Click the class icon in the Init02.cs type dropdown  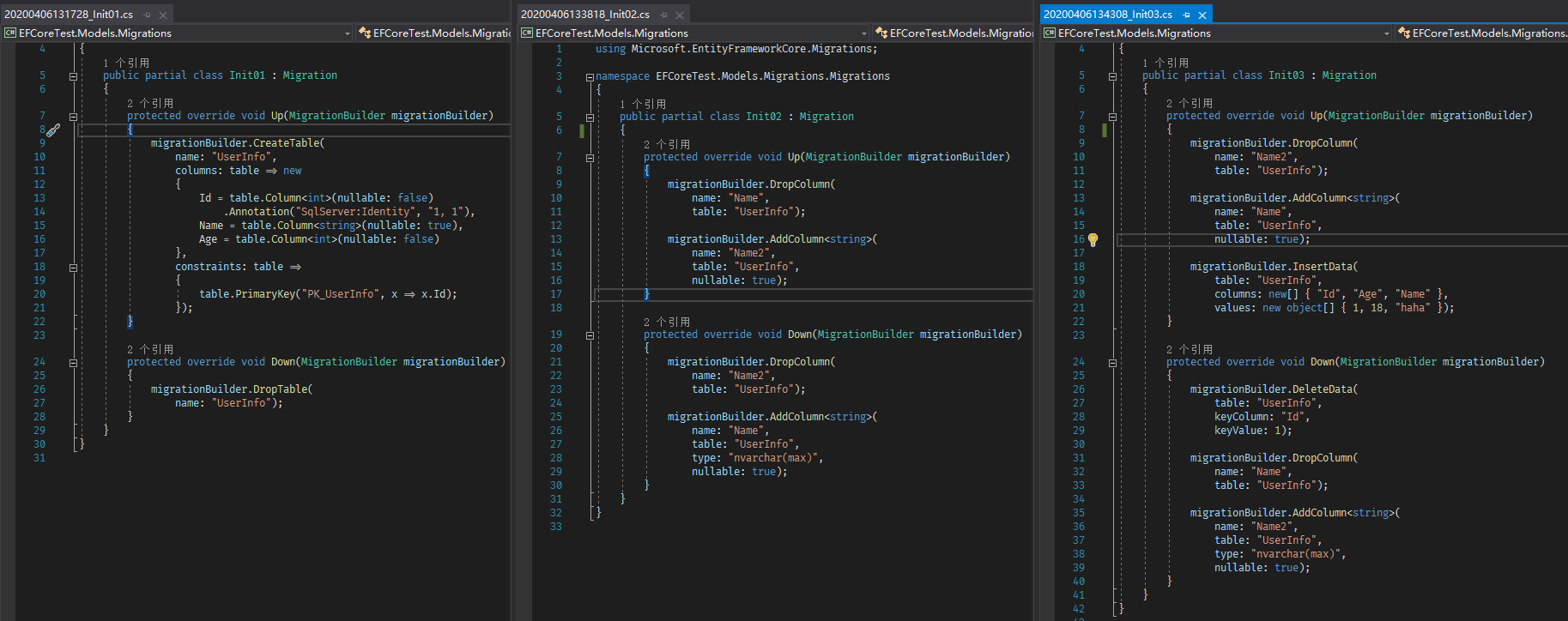pos(881,33)
